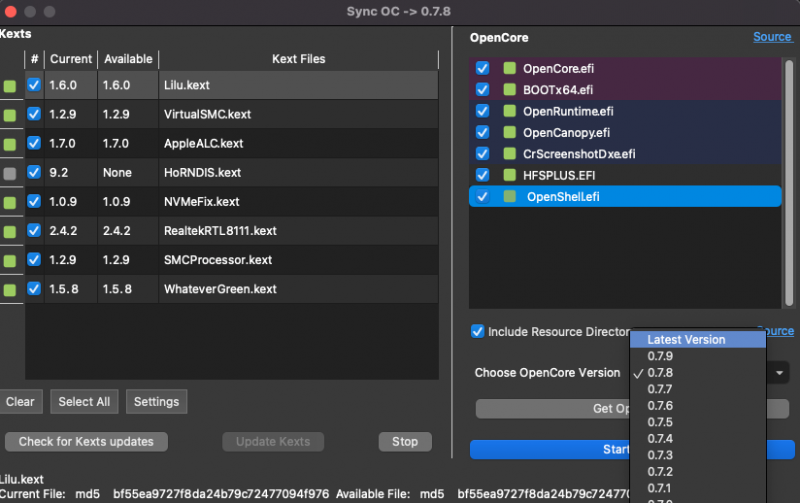Click gray status square beside HoRNDIS.kext
Image resolution: width=800 pixels, height=503 pixels.
pos(10,173)
